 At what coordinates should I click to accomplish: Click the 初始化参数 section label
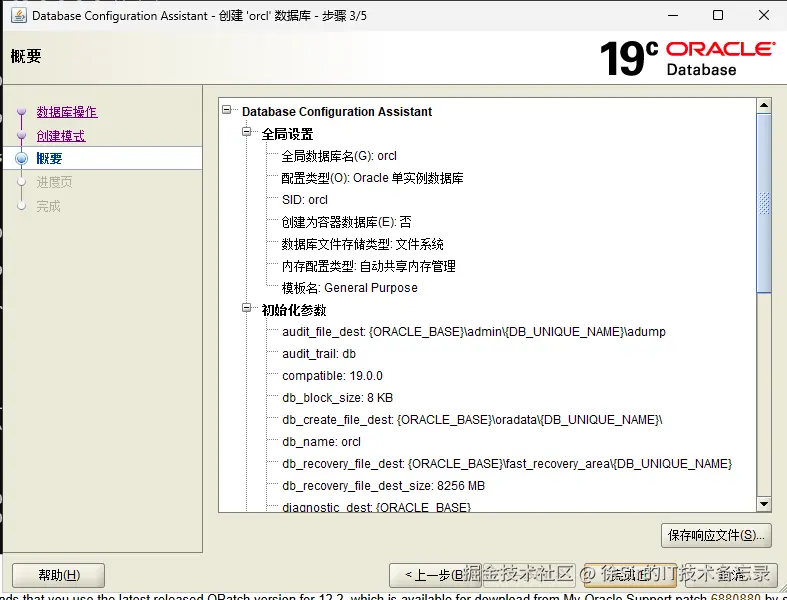pos(294,310)
